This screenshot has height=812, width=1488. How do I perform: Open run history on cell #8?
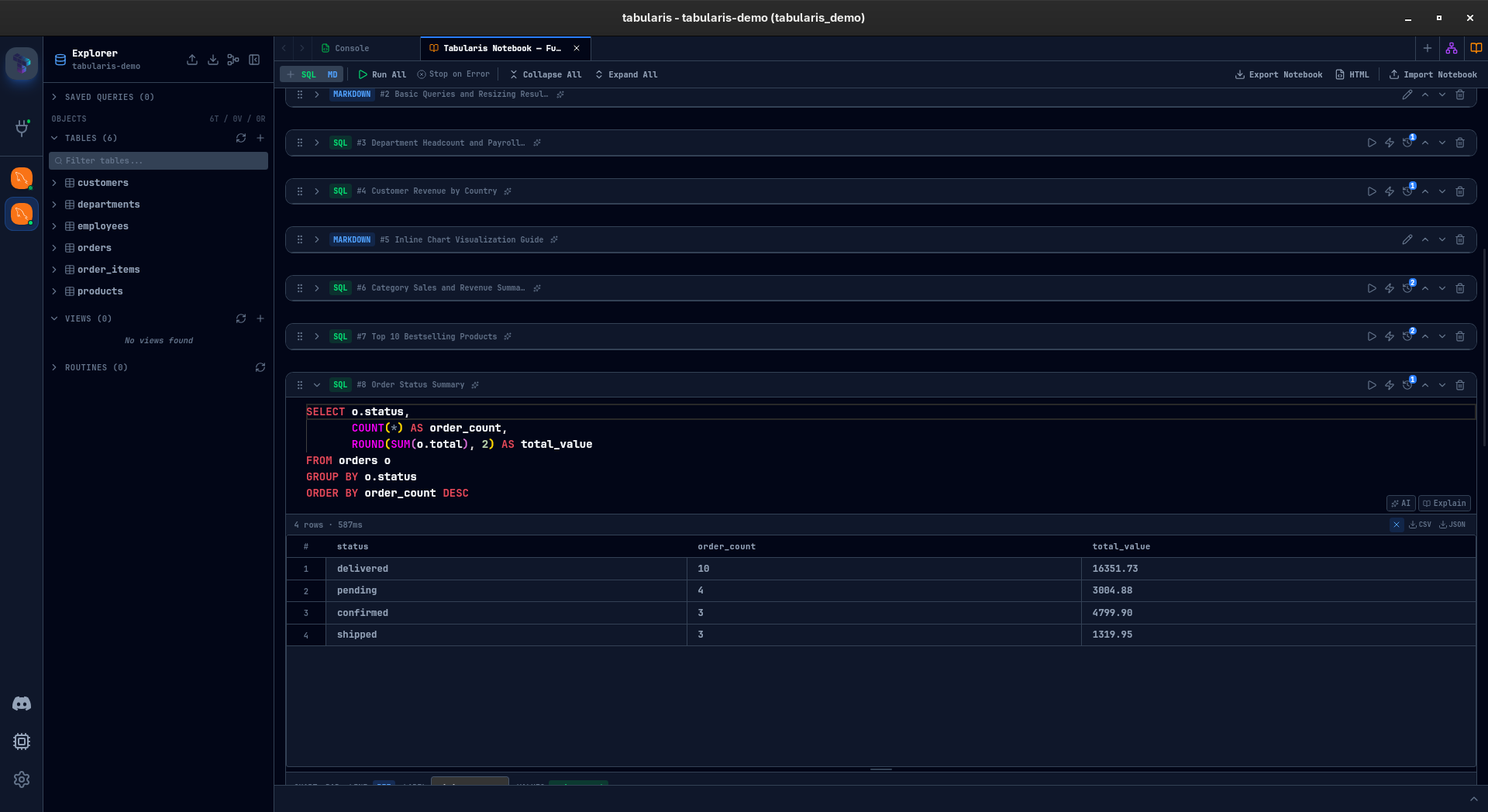click(1407, 385)
